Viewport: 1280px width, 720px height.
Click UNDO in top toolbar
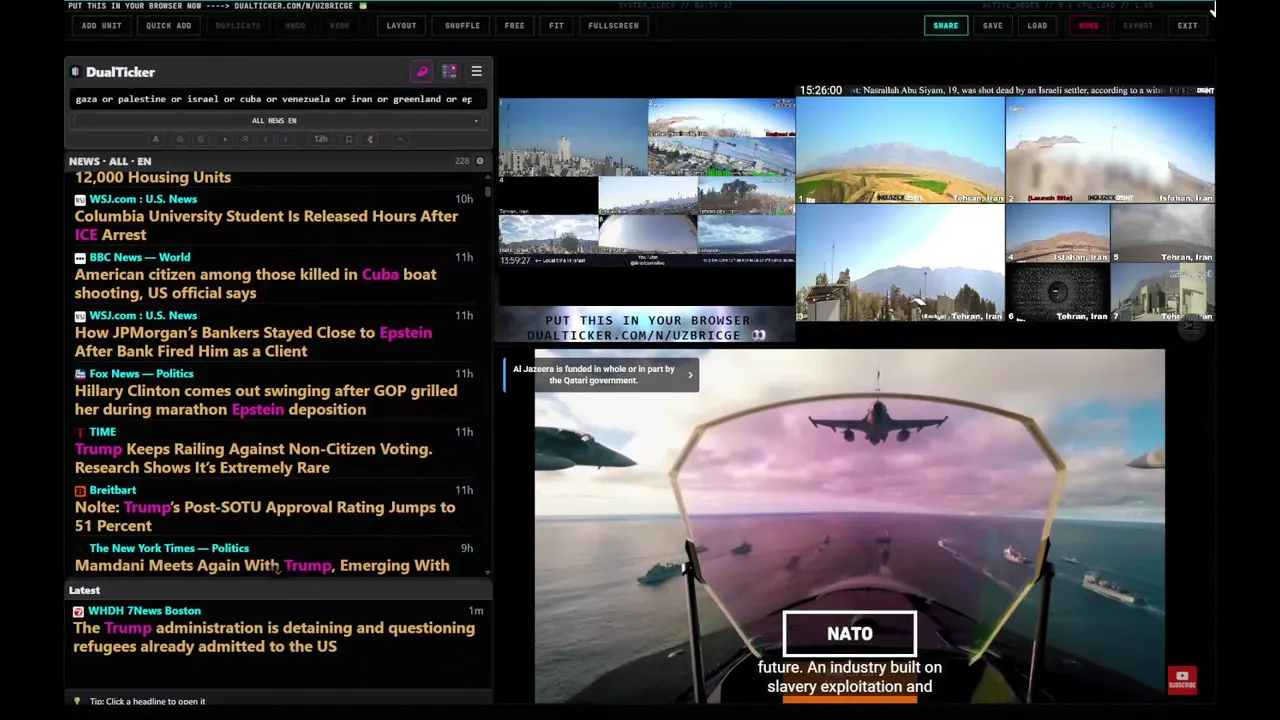(x=295, y=26)
